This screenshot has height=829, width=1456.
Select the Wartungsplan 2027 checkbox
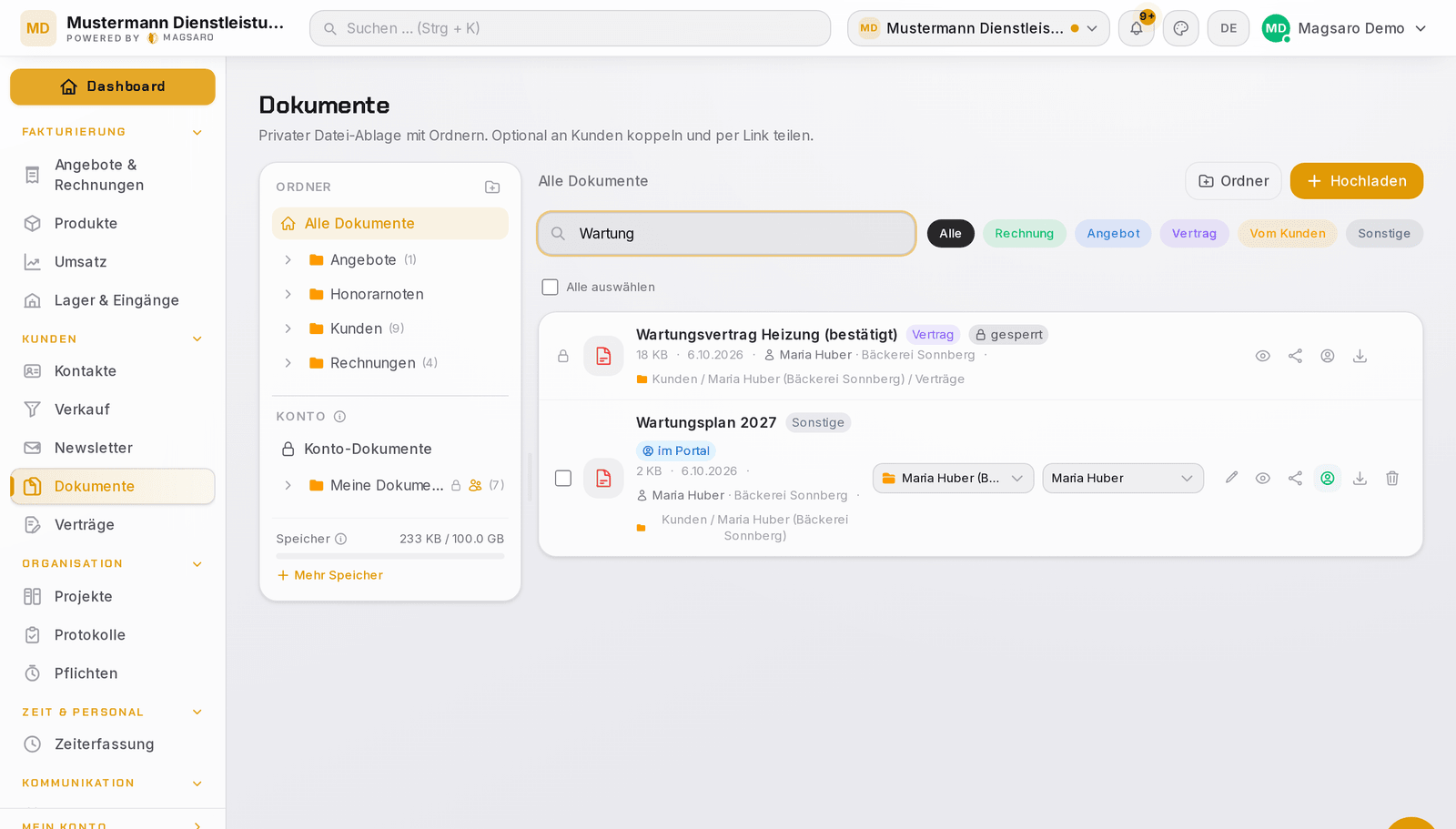(563, 478)
